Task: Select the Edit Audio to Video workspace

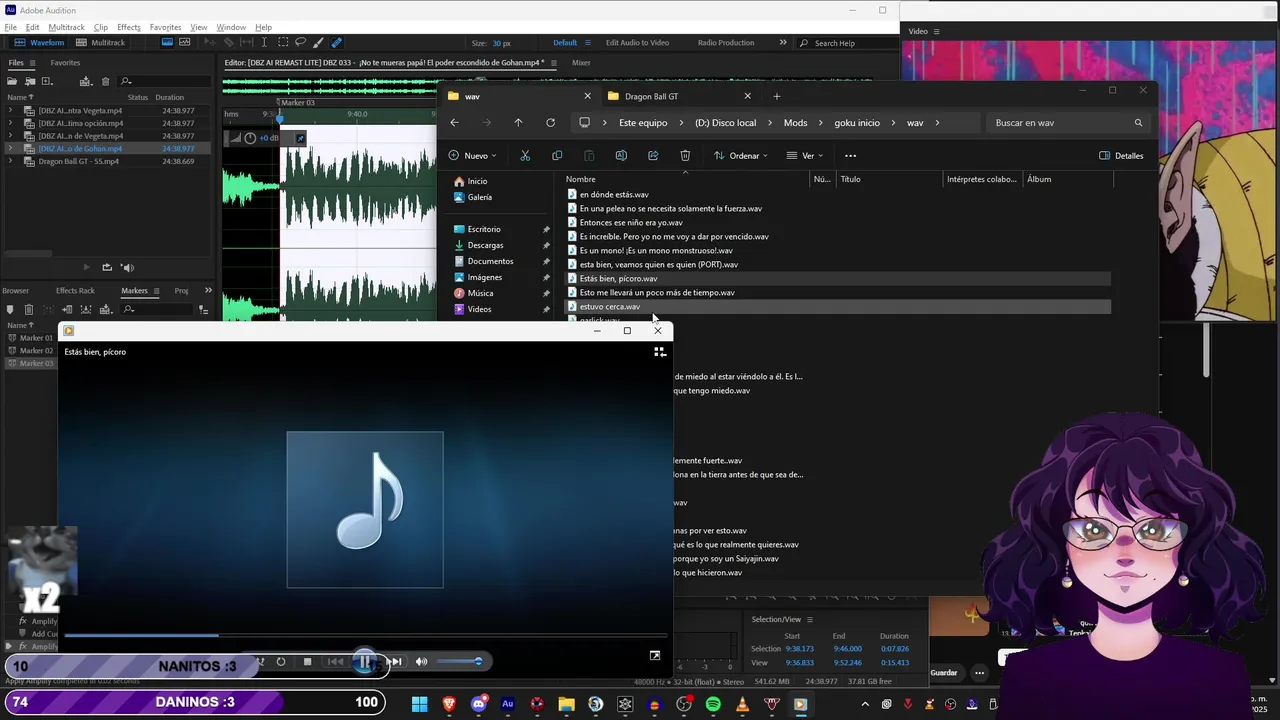Action: tap(637, 43)
